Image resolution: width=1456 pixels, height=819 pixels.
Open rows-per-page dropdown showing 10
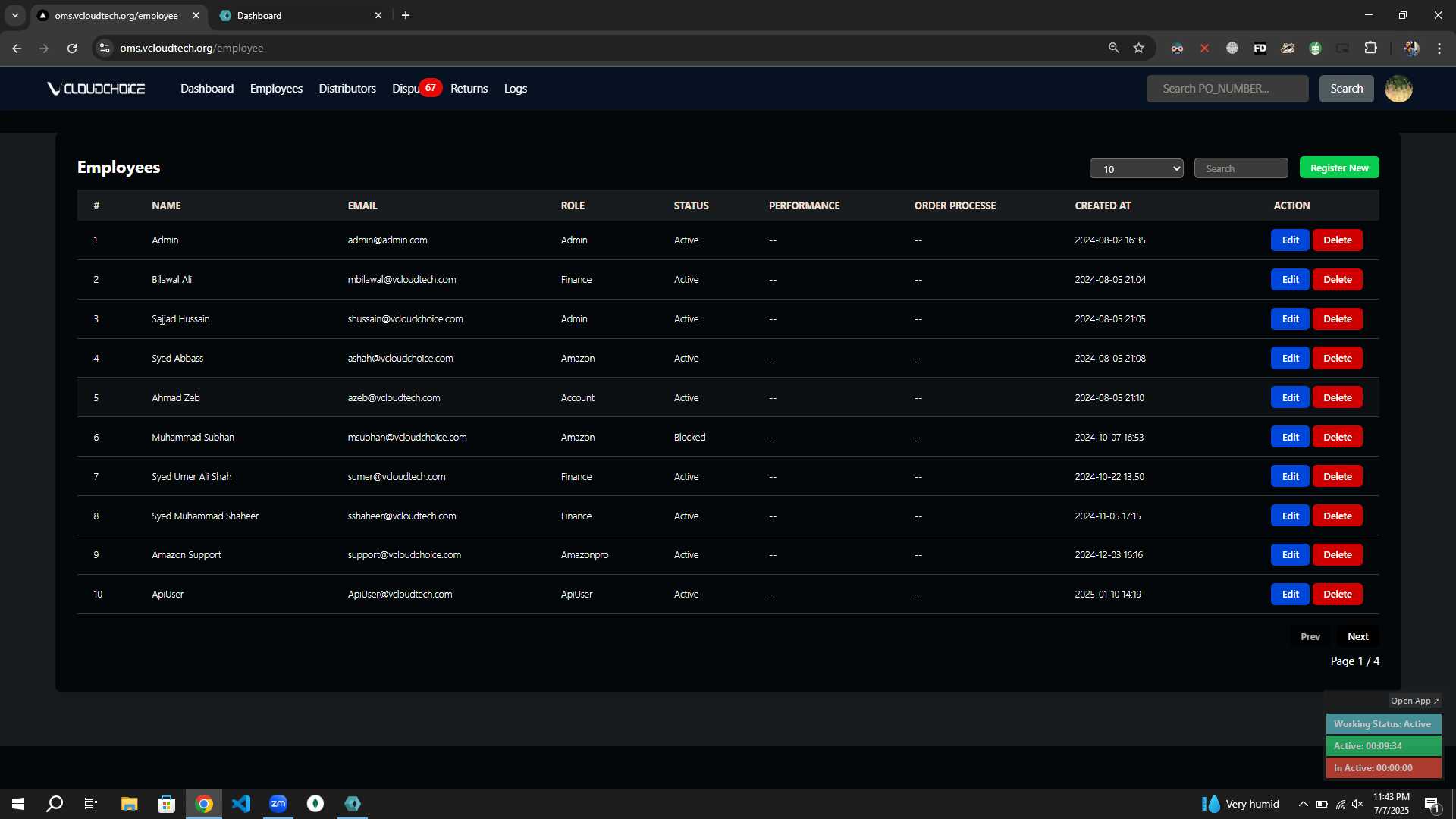[1136, 168]
